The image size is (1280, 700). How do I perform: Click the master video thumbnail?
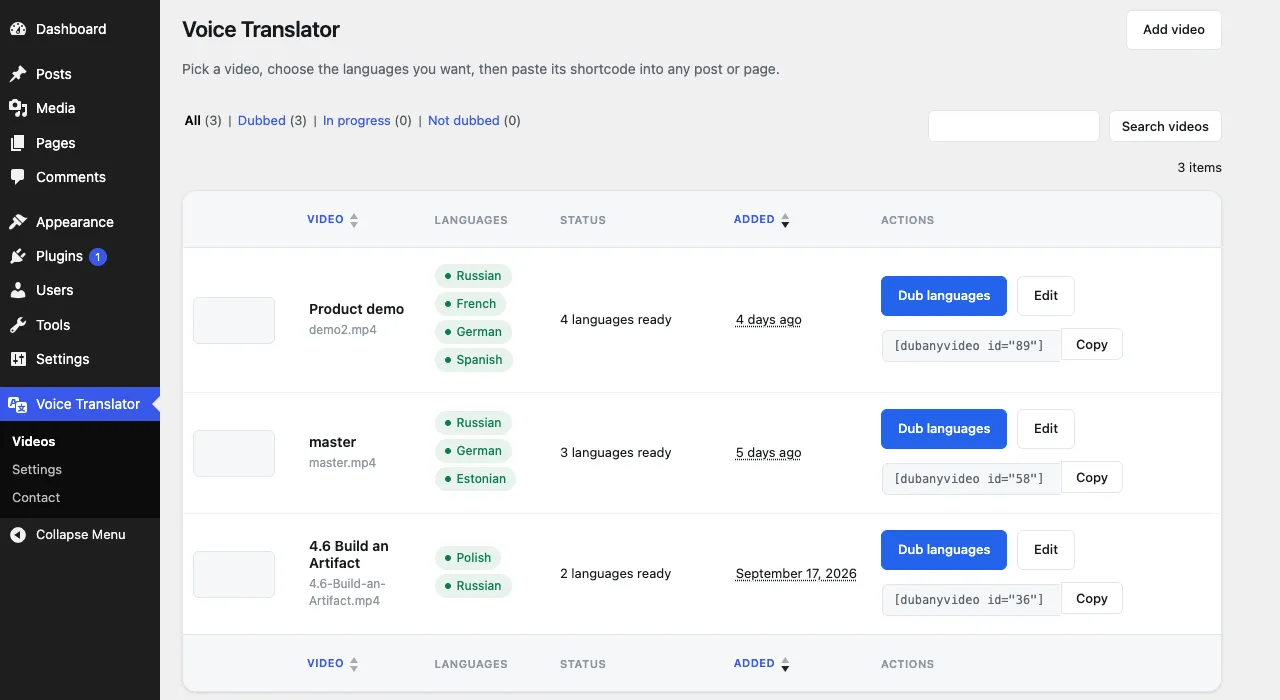pyautogui.click(x=234, y=453)
